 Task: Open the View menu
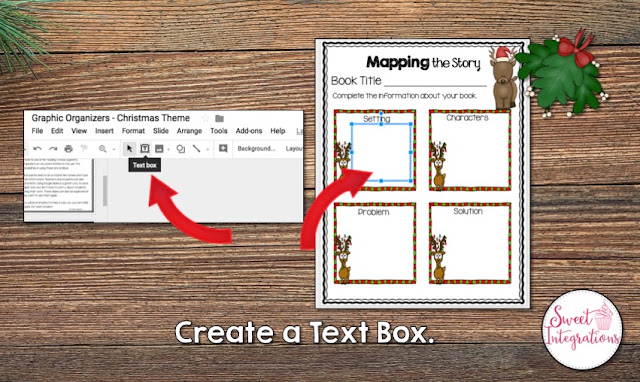coord(79,131)
